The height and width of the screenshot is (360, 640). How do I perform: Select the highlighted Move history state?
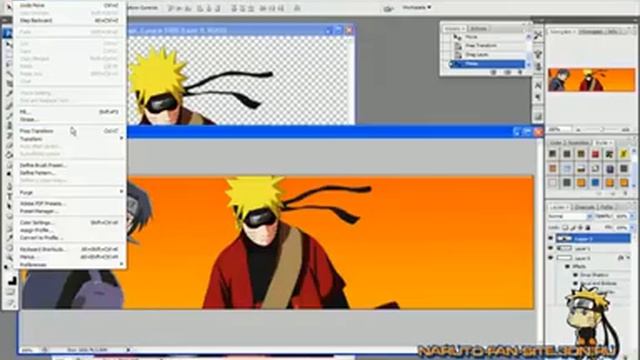click(487, 64)
